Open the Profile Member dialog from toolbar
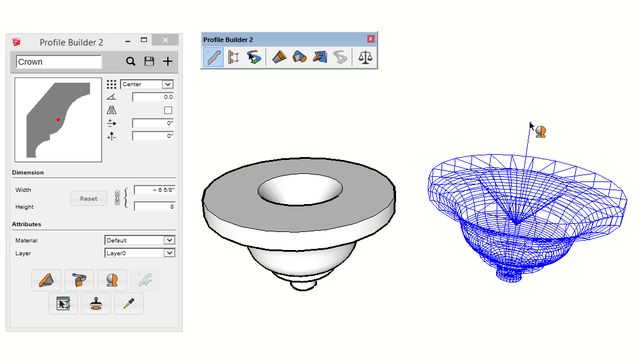Viewport: 640px width, 360px height. click(x=213, y=57)
